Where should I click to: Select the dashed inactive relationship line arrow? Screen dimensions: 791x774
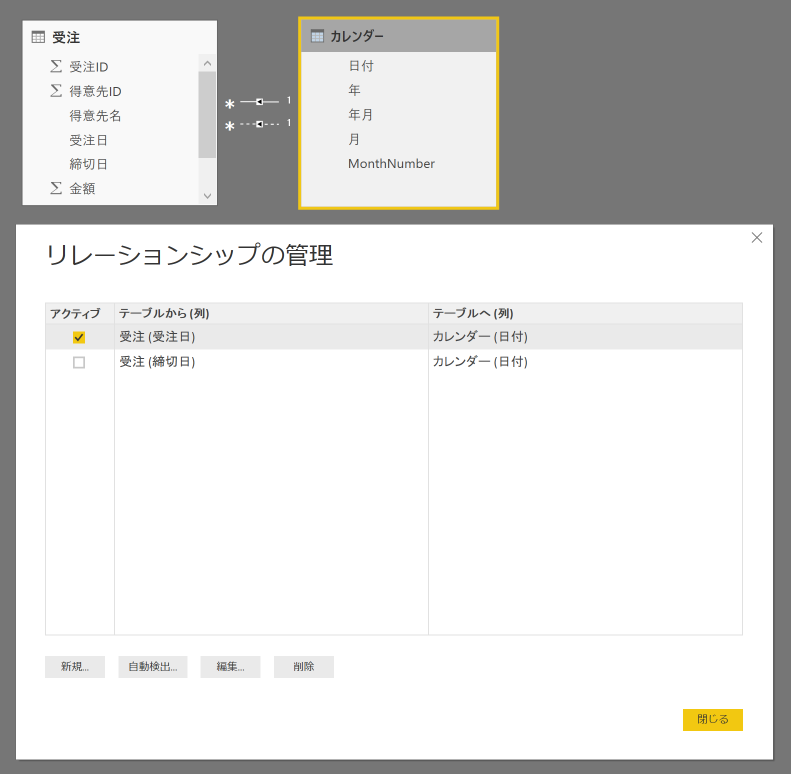(x=259, y=124)
